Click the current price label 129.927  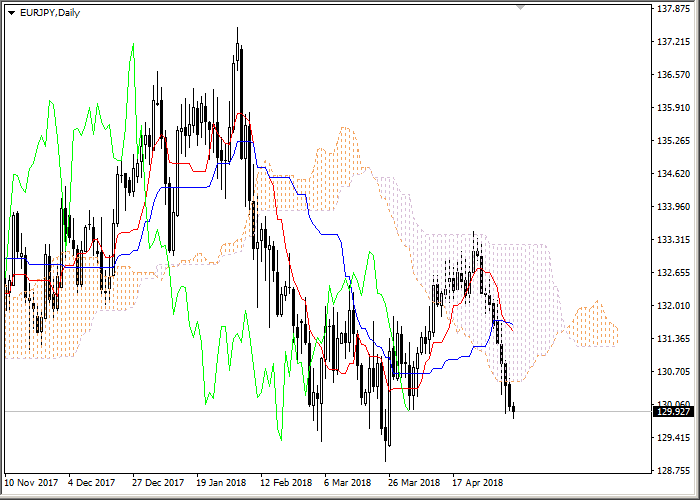click(673, 411)
